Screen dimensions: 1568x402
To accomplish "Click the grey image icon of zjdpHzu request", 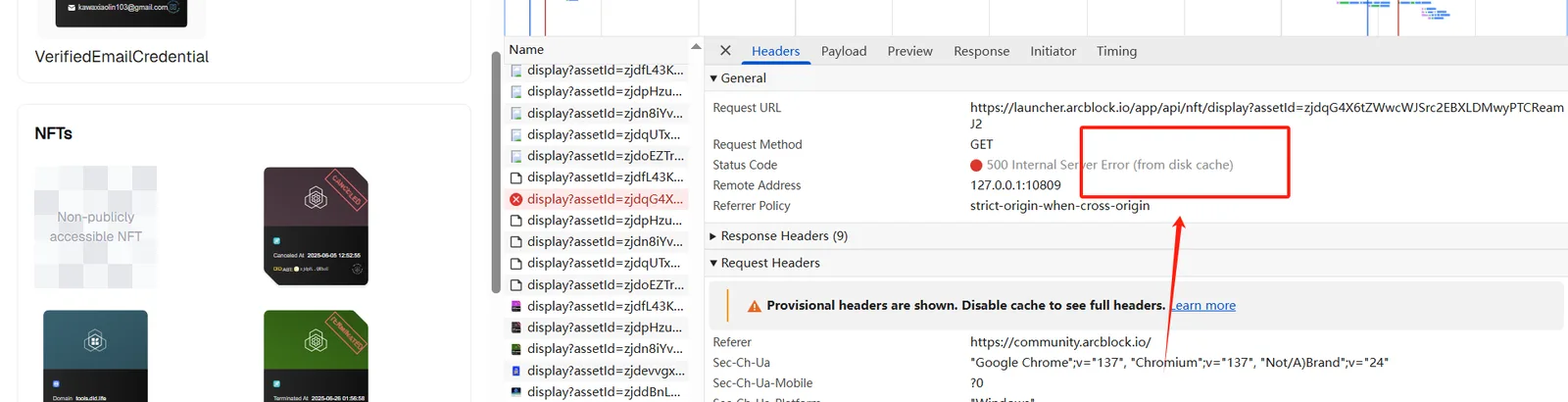I will 516,92.
